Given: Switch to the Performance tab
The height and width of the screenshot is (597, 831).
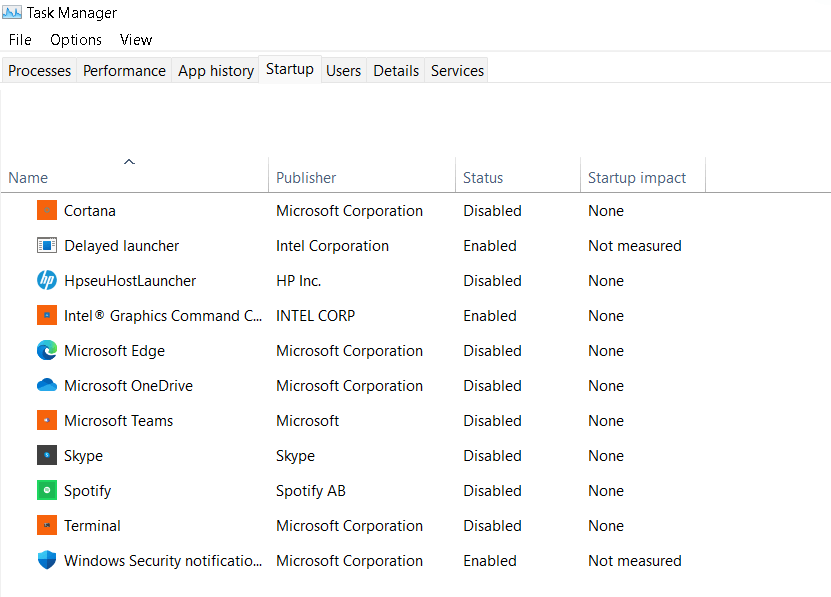Looking at the screenshot, I should [124, 70].
